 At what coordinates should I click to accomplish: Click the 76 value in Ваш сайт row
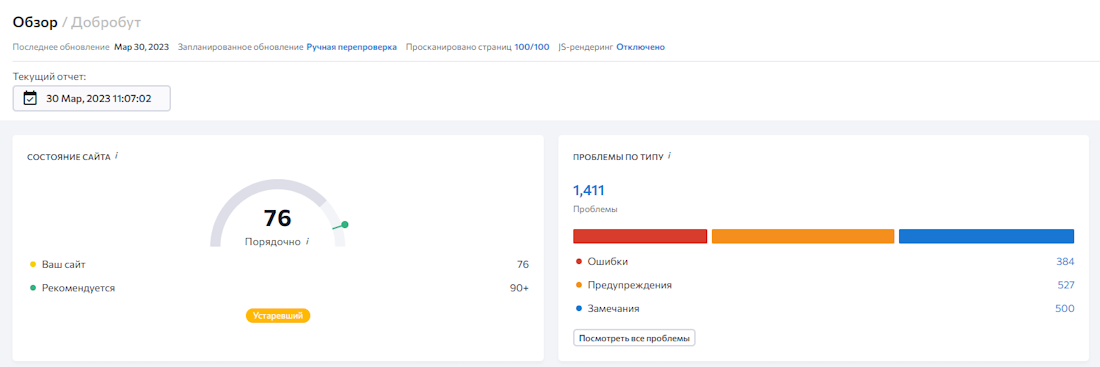(523, 265)
